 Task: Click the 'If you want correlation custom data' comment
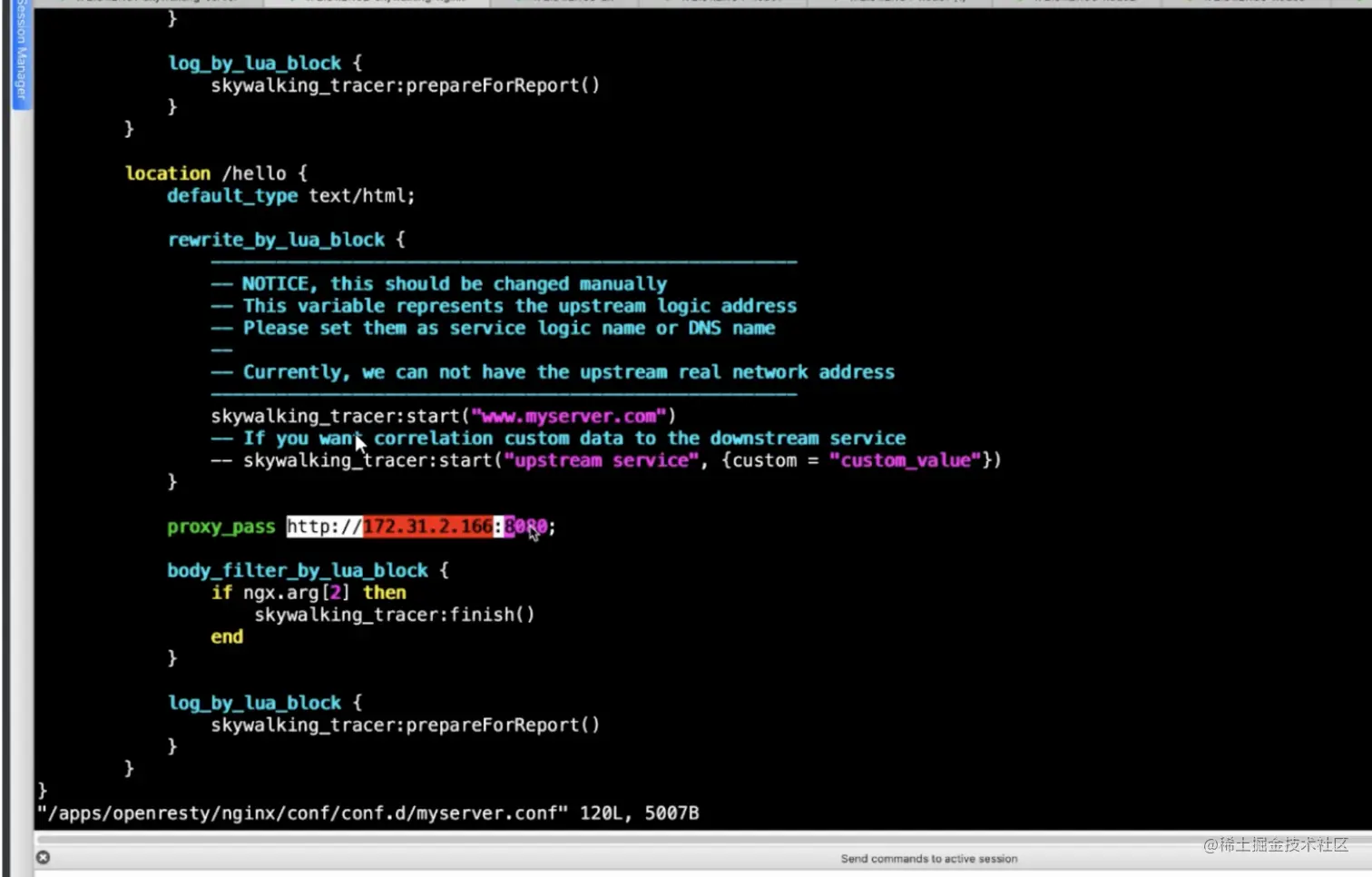(x=558, y=438)
